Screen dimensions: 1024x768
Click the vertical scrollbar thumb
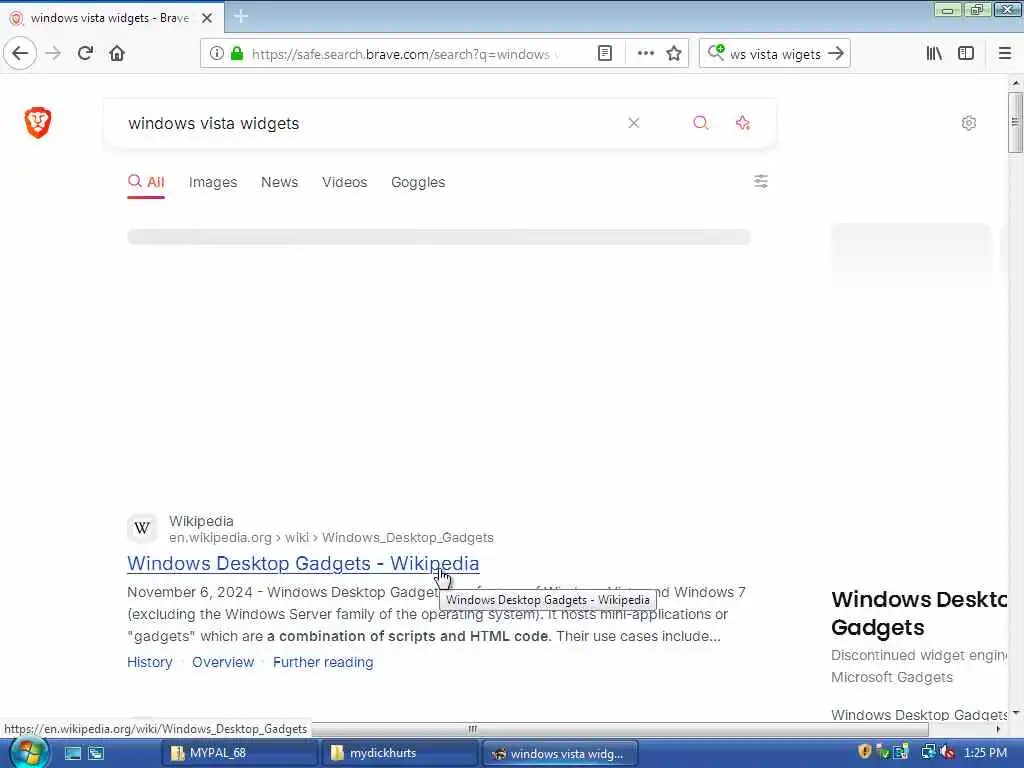pyautogui.click(x=1015, y=122)
